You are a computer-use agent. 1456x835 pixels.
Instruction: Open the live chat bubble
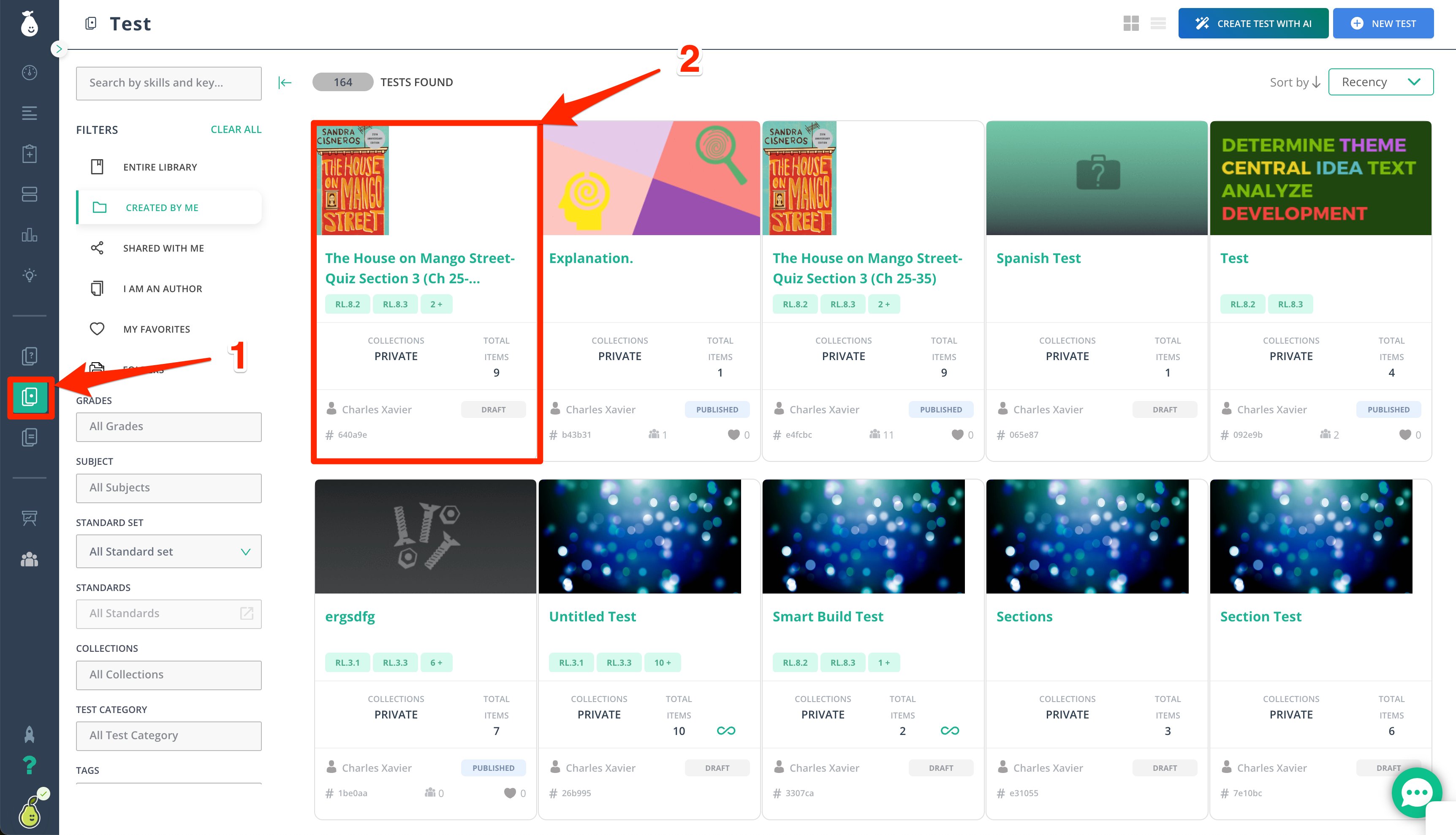pyautogui.click(x=1416, y=793)
